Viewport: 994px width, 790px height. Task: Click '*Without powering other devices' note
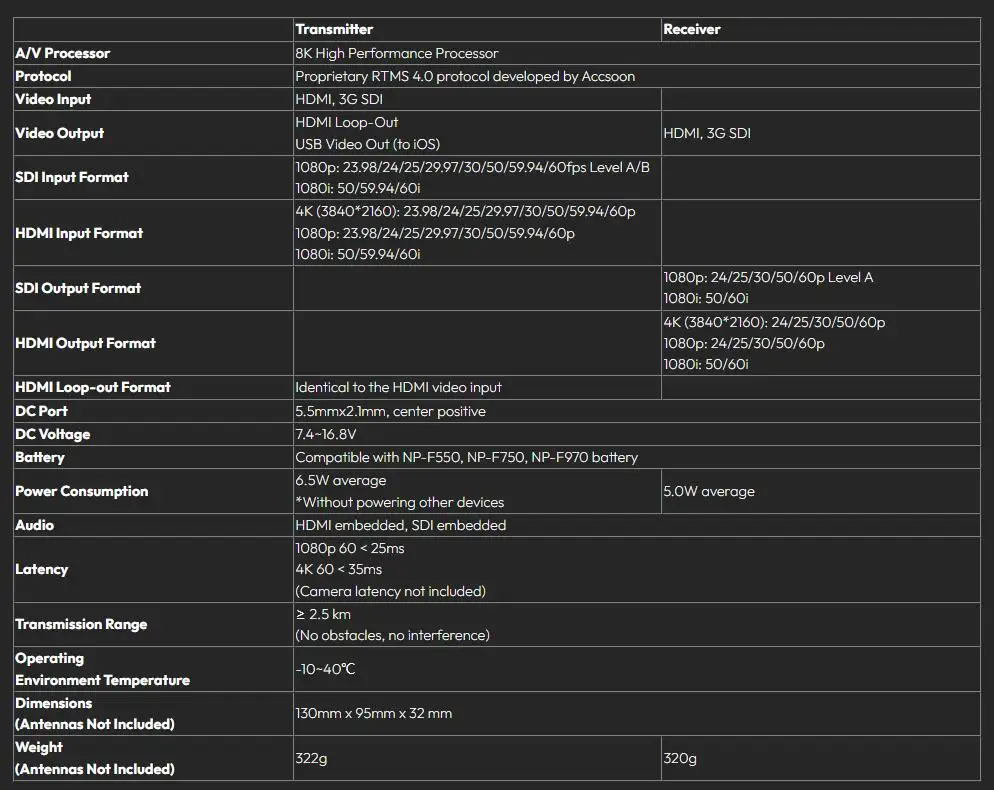coord(400,502)
